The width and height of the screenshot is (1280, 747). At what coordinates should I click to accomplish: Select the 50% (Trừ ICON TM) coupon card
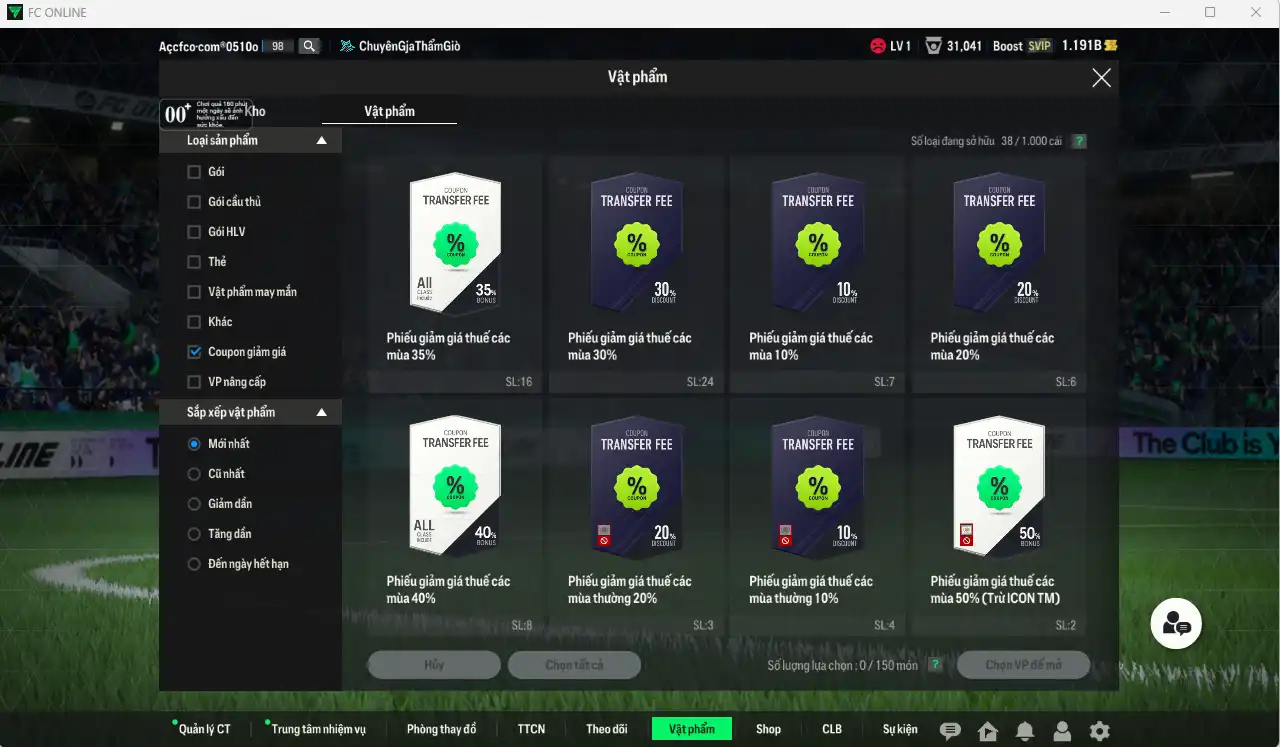(x=999, y=517)
